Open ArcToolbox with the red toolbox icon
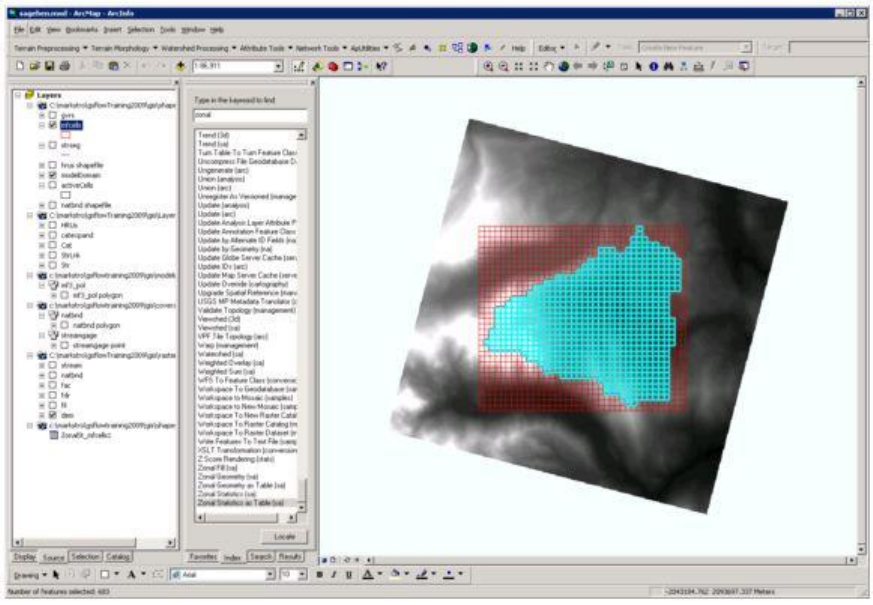Viewport: 873px width, 605px height. 333,67
